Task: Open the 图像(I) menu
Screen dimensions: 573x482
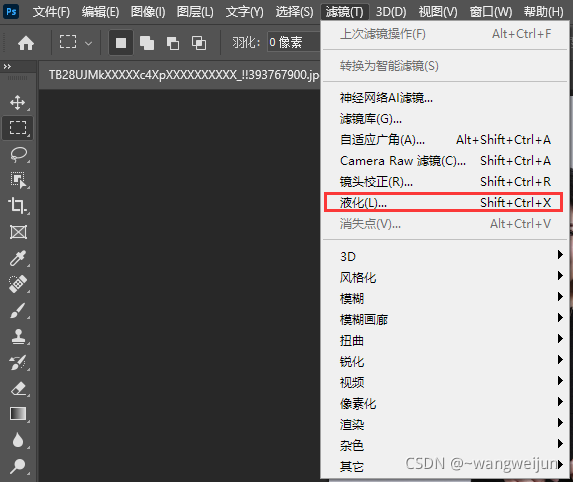Action: [x=148, y=12]
